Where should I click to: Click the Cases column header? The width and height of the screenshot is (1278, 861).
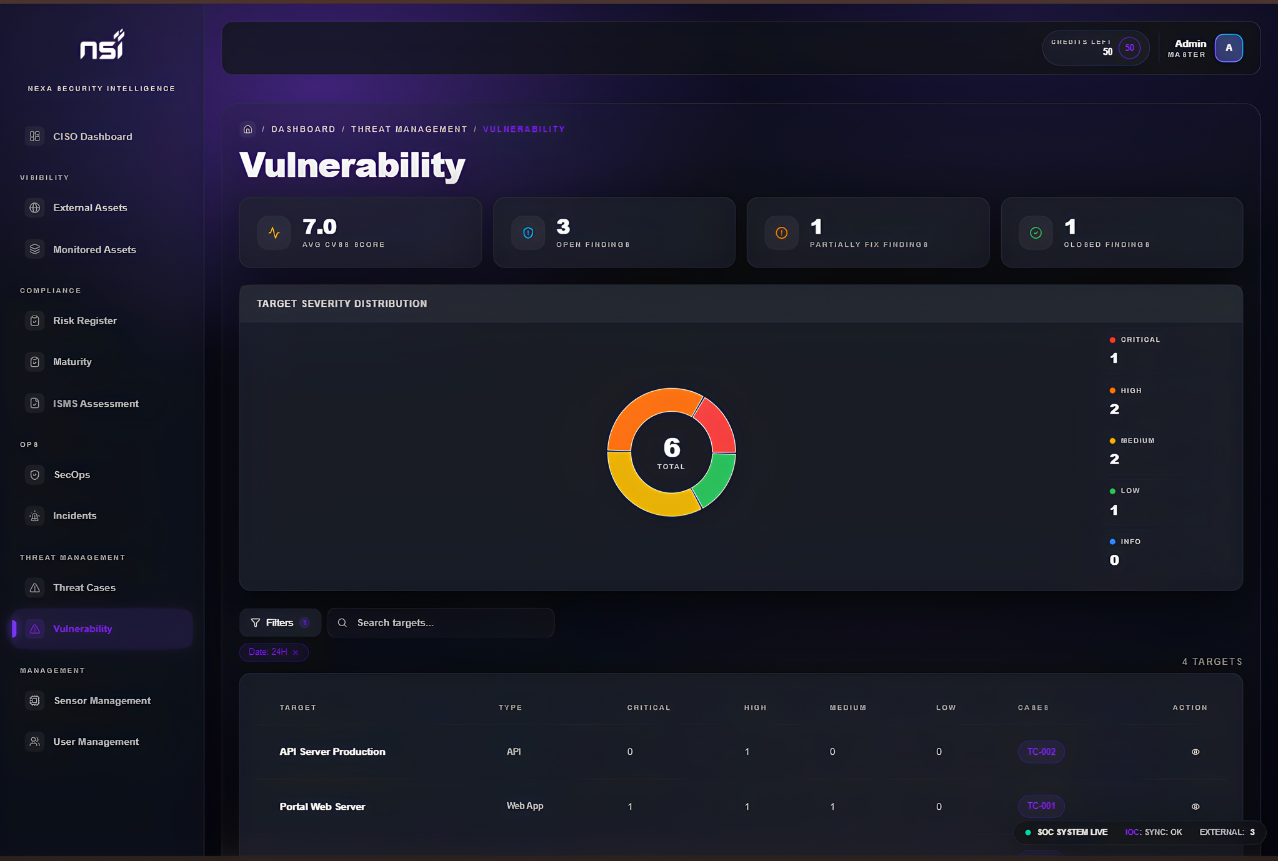(1034, 708)
